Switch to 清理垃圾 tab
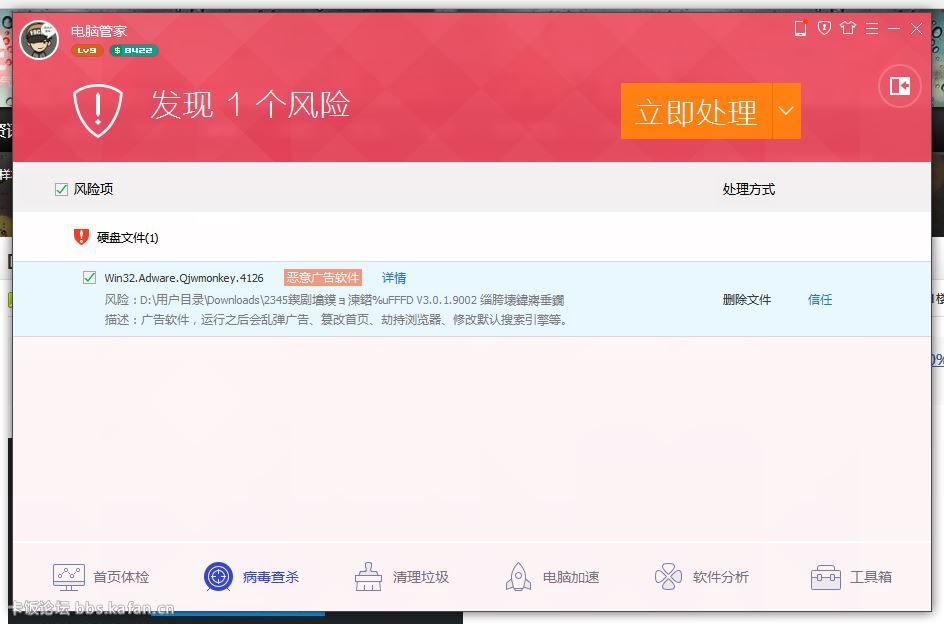 (401, 577)
